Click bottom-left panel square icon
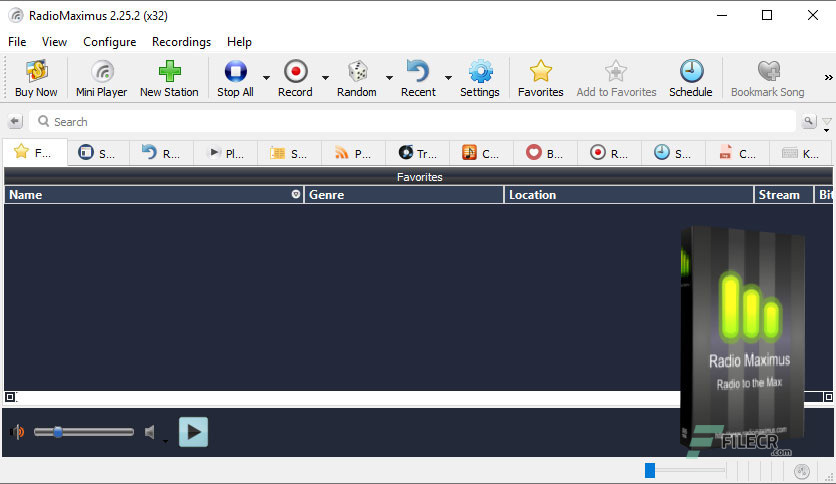Screen dimensions: 836x484 [x=10, y=397]
